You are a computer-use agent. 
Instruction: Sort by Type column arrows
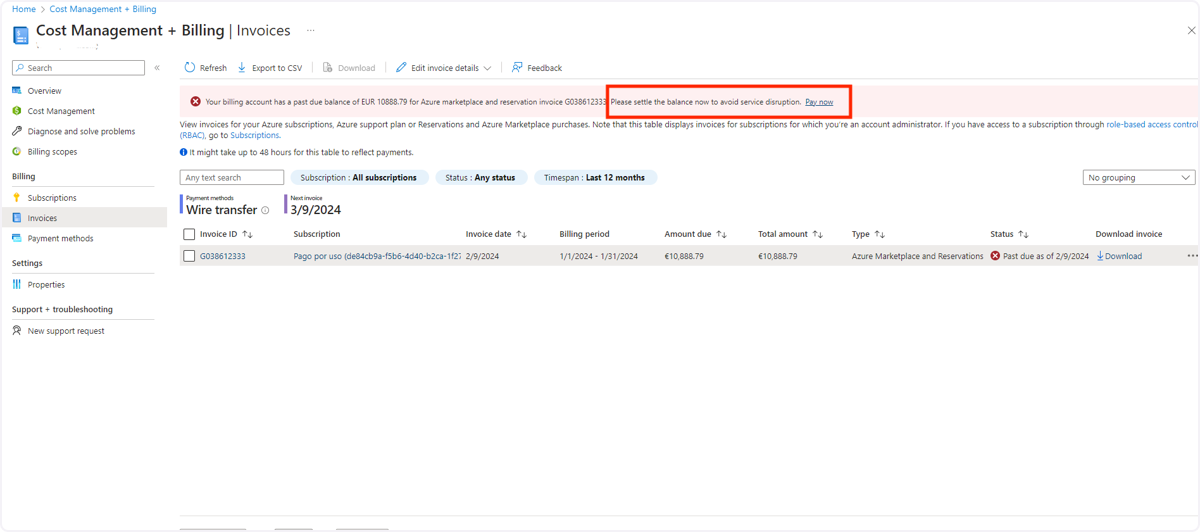click(879, 234)
